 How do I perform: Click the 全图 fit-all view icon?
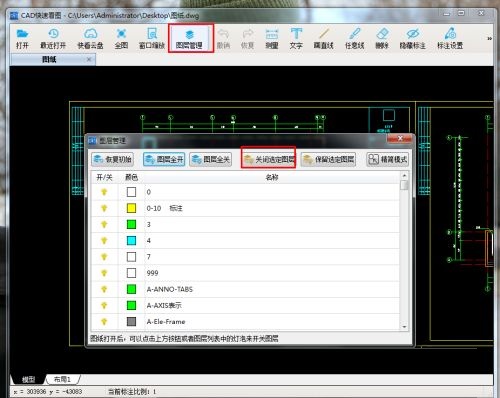pos(121,38)
